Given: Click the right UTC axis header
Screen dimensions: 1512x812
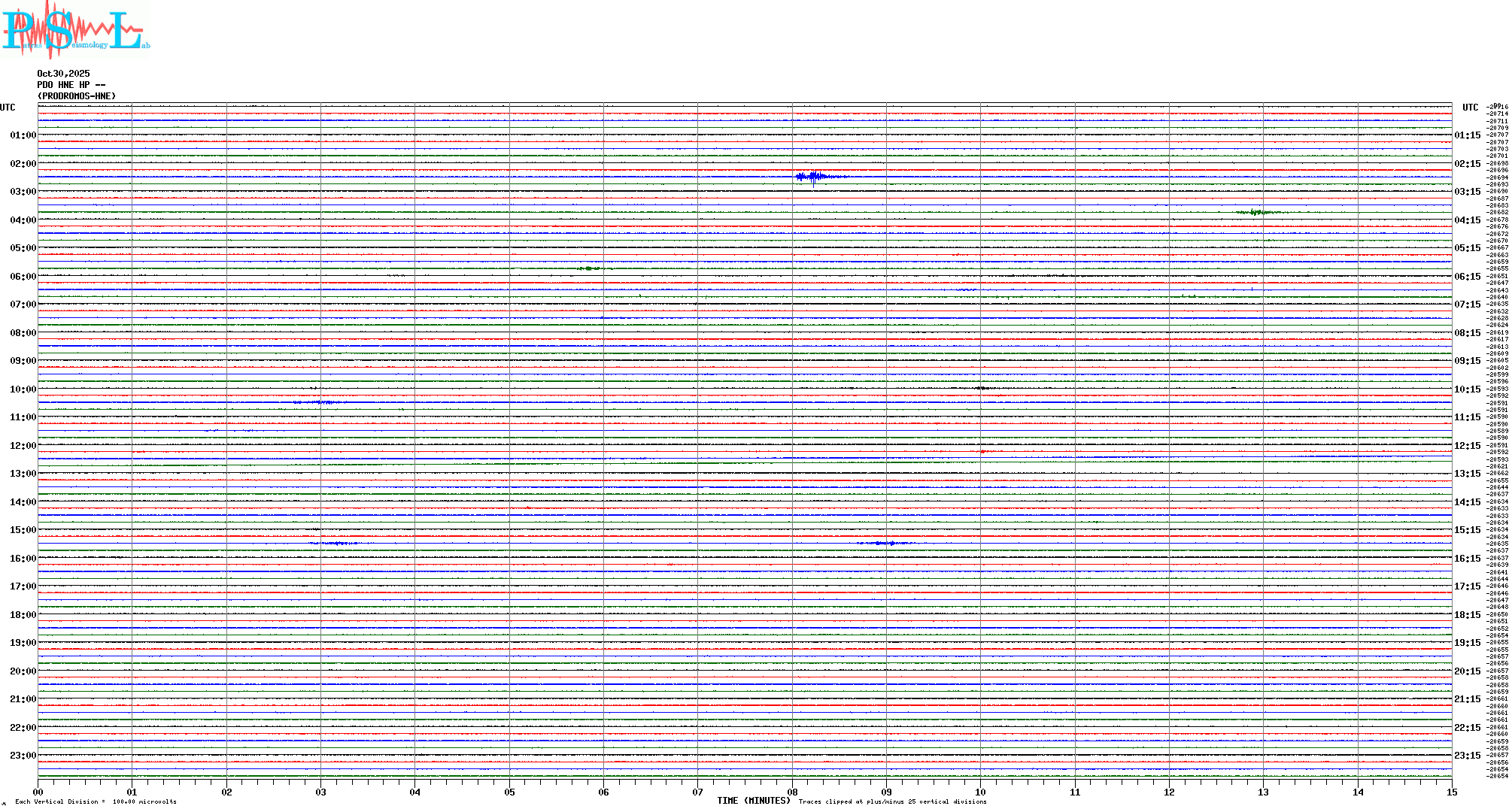Looking at the screenshot, I should click(1470, 108).
